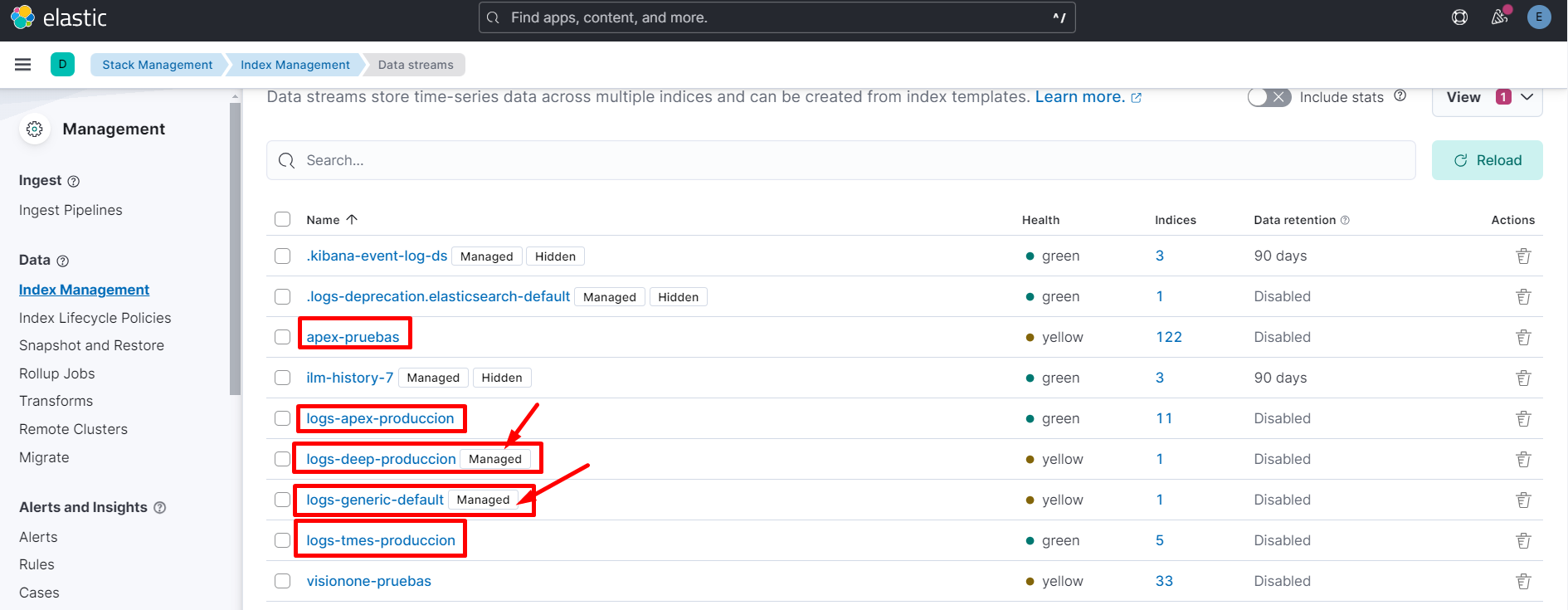Delete the logs-apex-produccion data stream
This screenshot has width=1568, height=610.
pos(1523,418)
